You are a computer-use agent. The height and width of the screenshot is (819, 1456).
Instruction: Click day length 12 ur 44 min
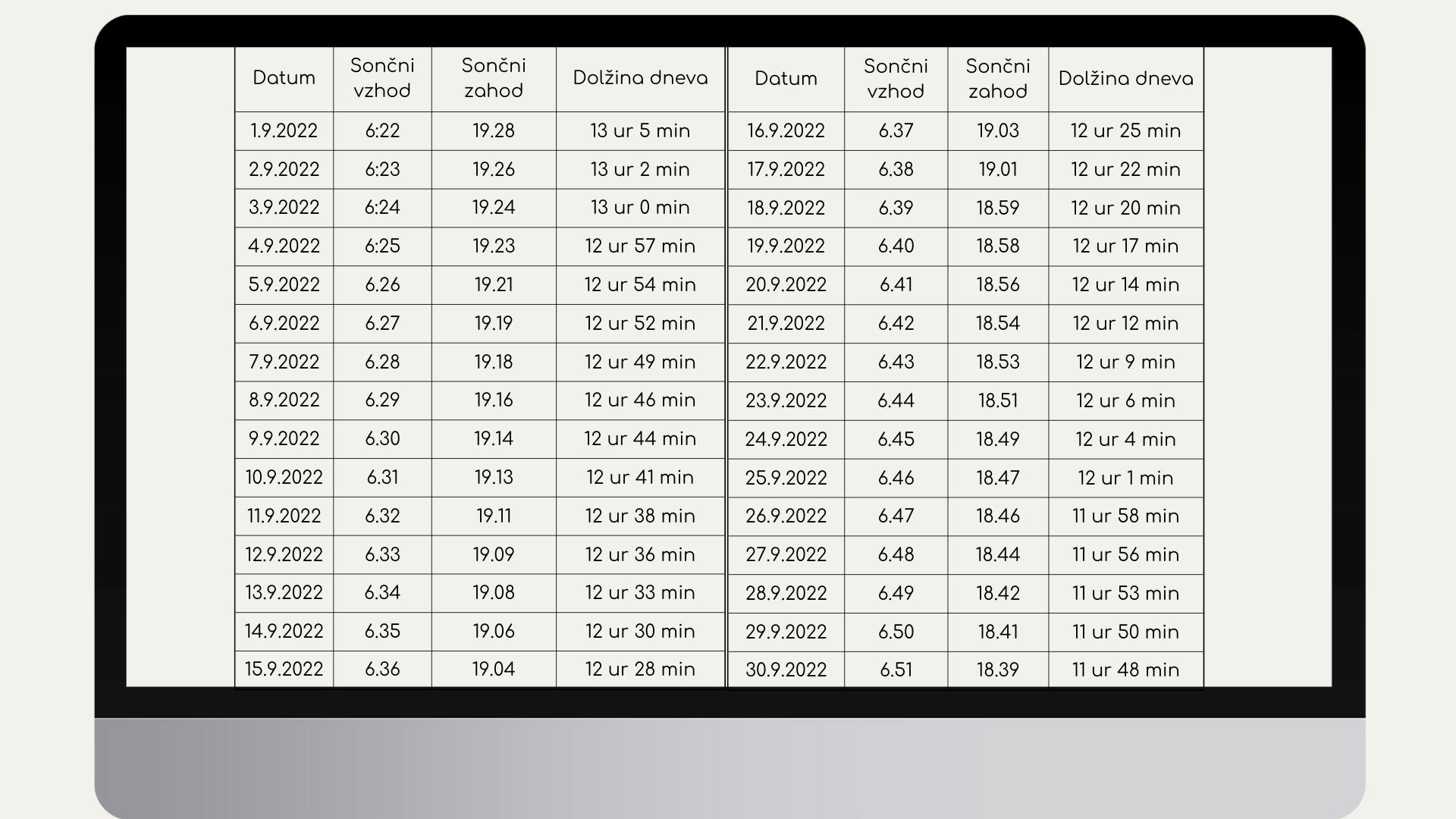(640, 439)
